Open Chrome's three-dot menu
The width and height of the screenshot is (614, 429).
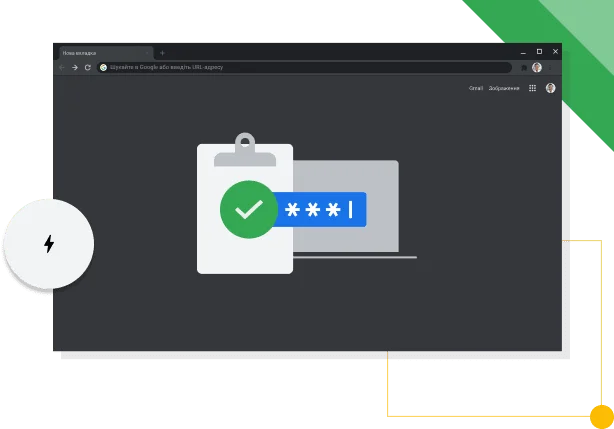pos(551,67)
